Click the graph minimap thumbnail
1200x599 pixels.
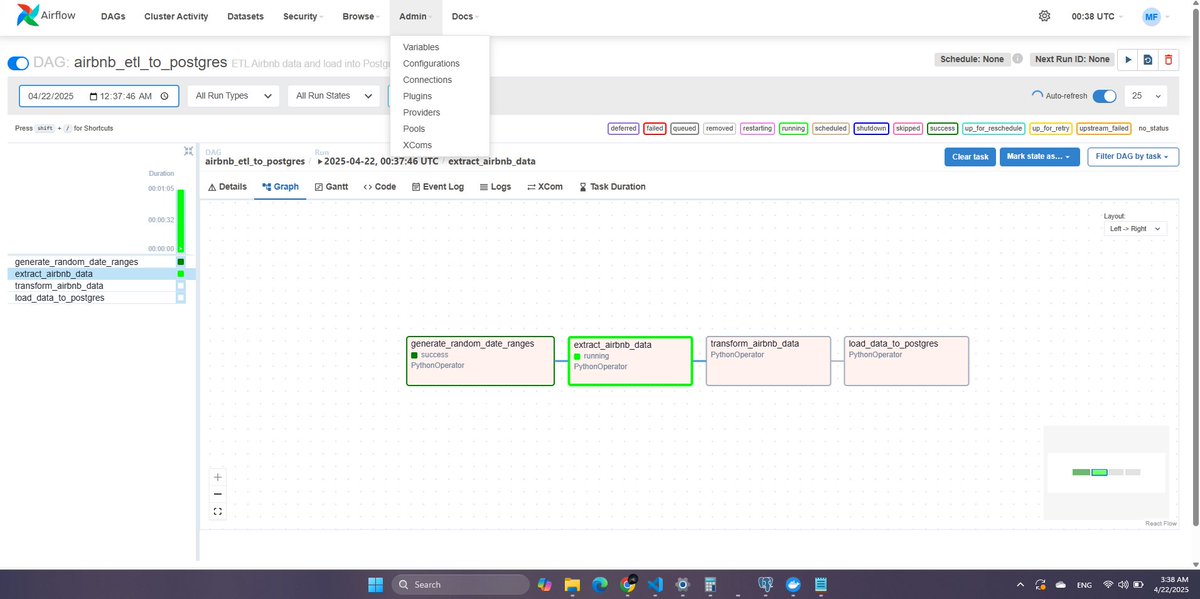pos(1105,473)
